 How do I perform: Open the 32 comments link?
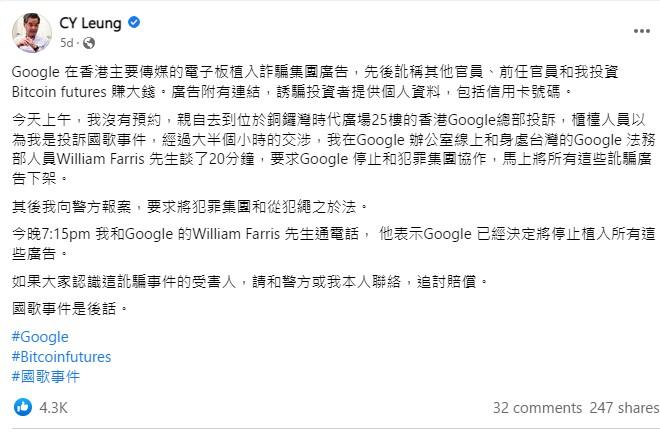536,407
